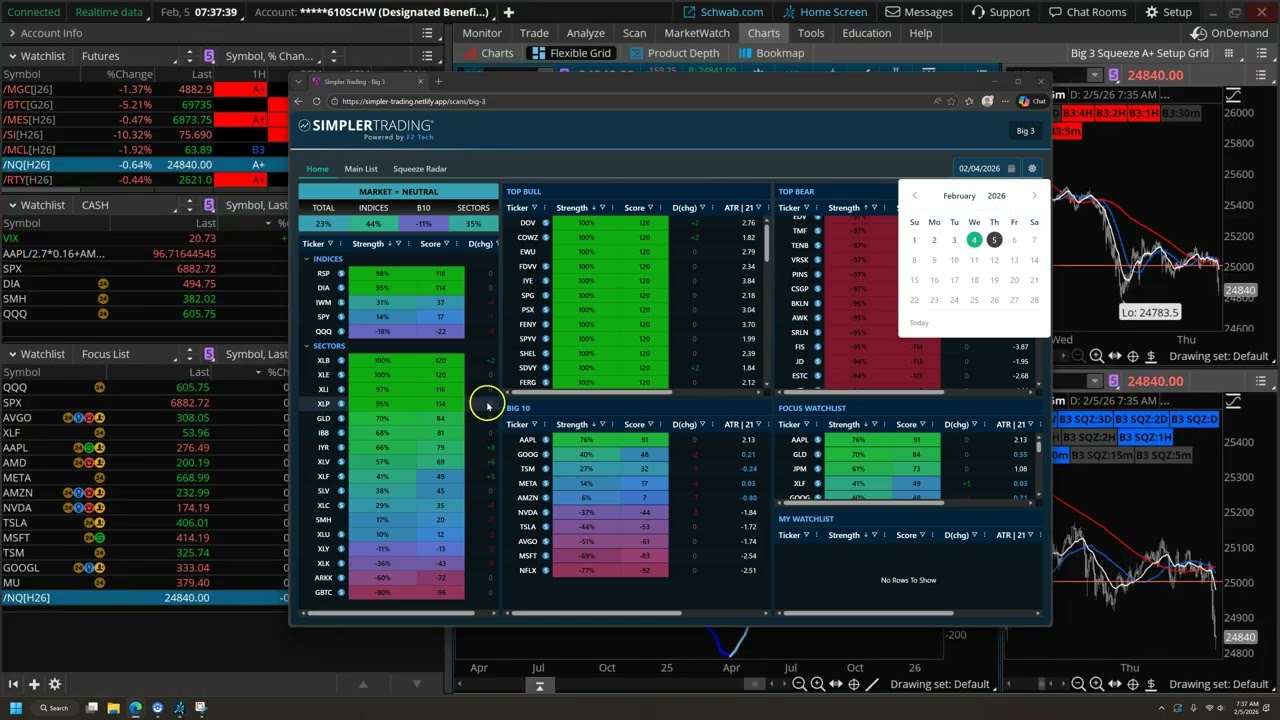Select the NVDA row in Focus List
The width and height of the screenshot is (1280, 720).
pyautogui.click(x=144, y=508)
